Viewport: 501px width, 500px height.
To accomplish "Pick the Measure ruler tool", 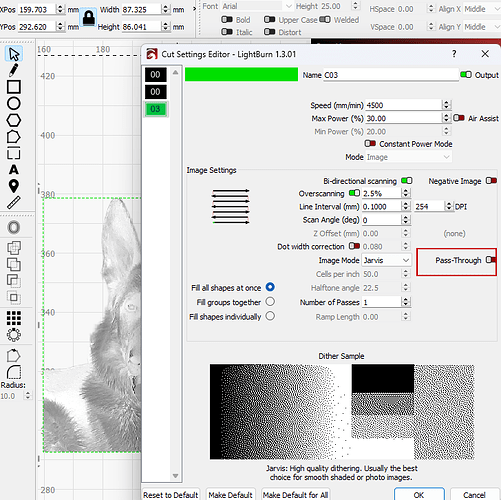I will (x=14, y=202).
